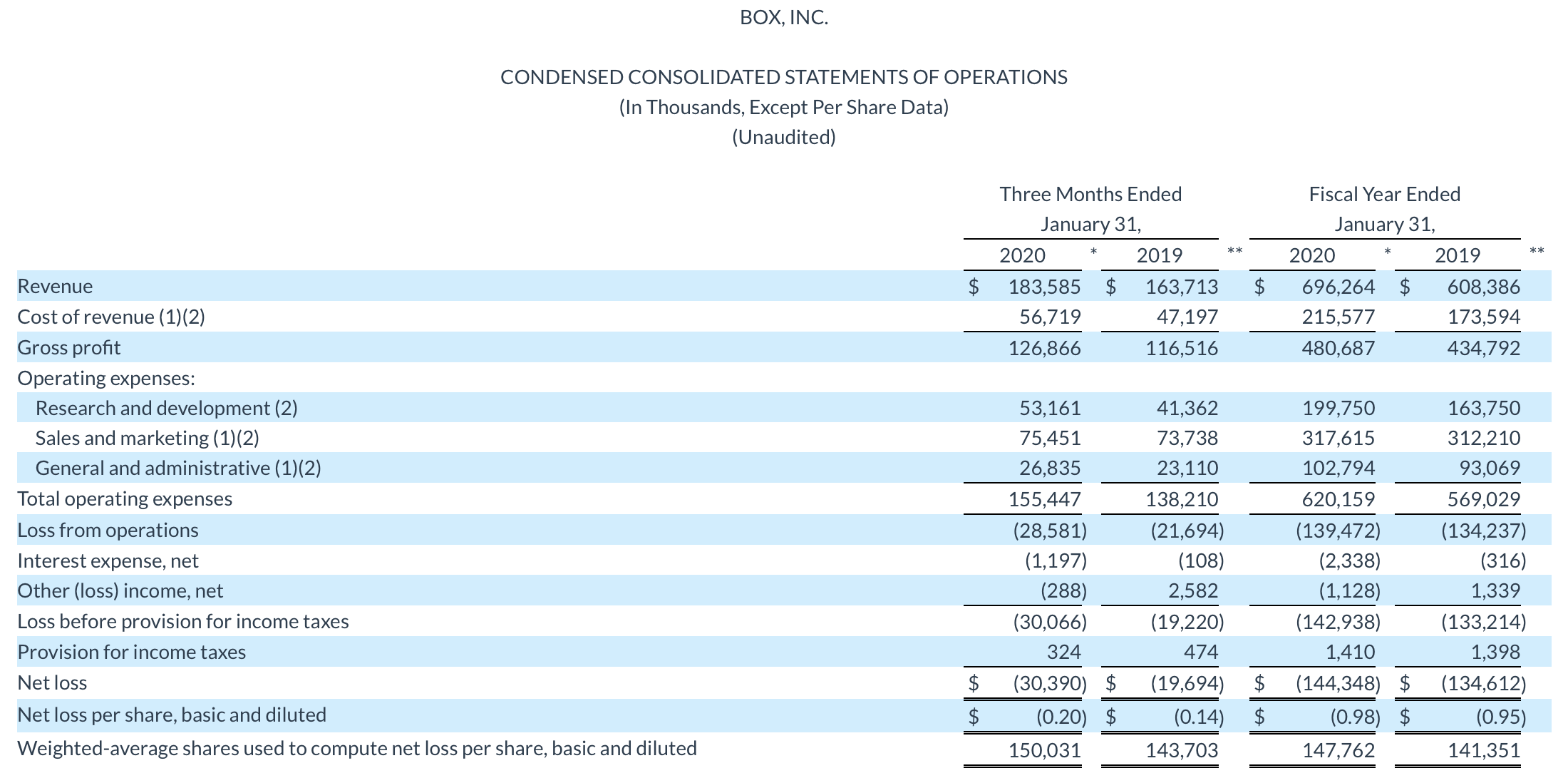The image size is (1568, 783).
Task: Select weighted-average shares value 150,031
Action: pyautogui.click(x=1046, y=749)
